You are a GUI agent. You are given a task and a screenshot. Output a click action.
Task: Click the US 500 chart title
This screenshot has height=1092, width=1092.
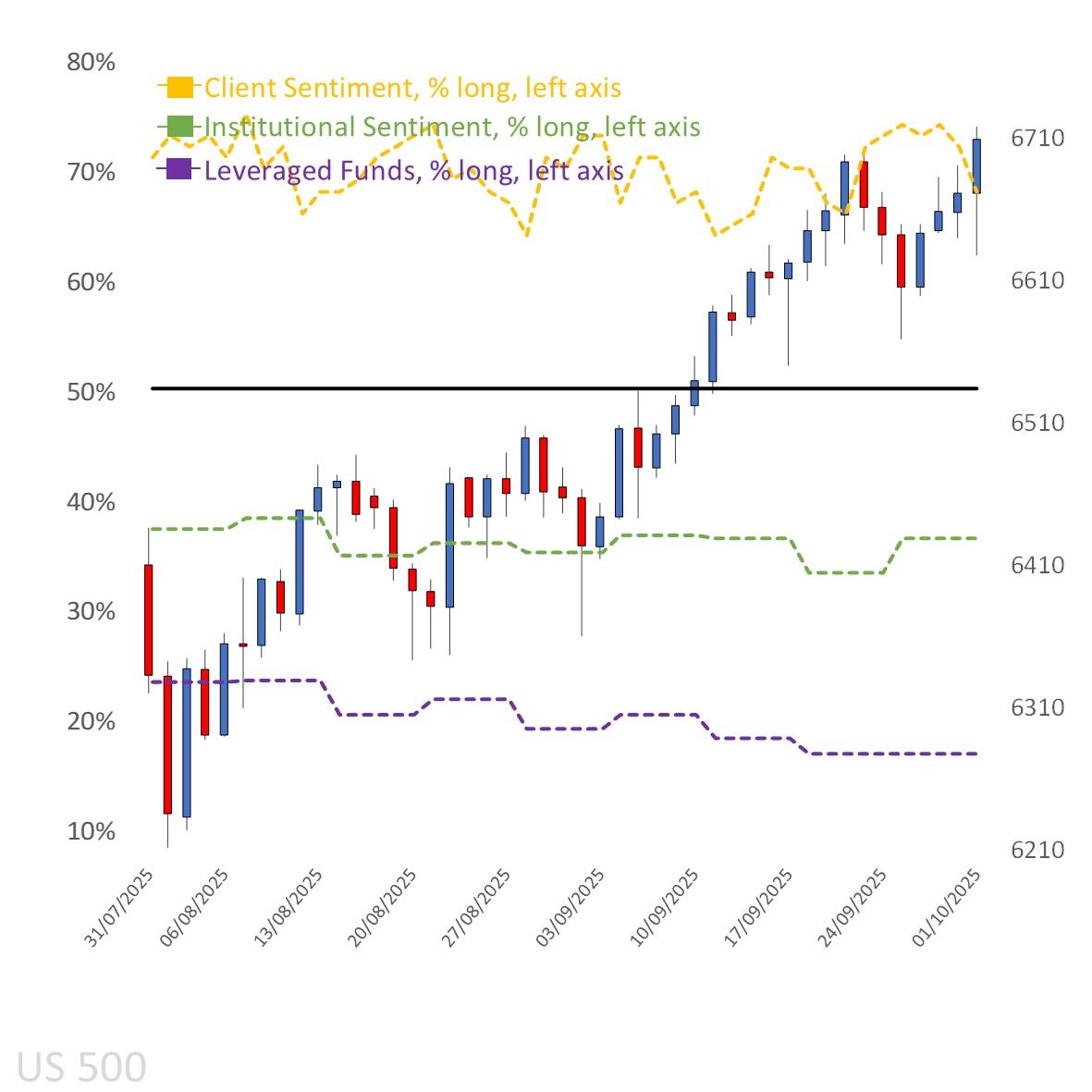[x=81, y=1067]
